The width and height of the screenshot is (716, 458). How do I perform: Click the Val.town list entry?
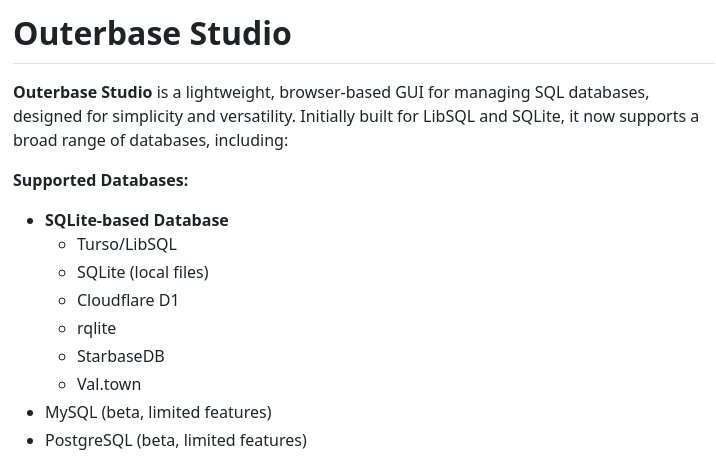click(109, 384)
